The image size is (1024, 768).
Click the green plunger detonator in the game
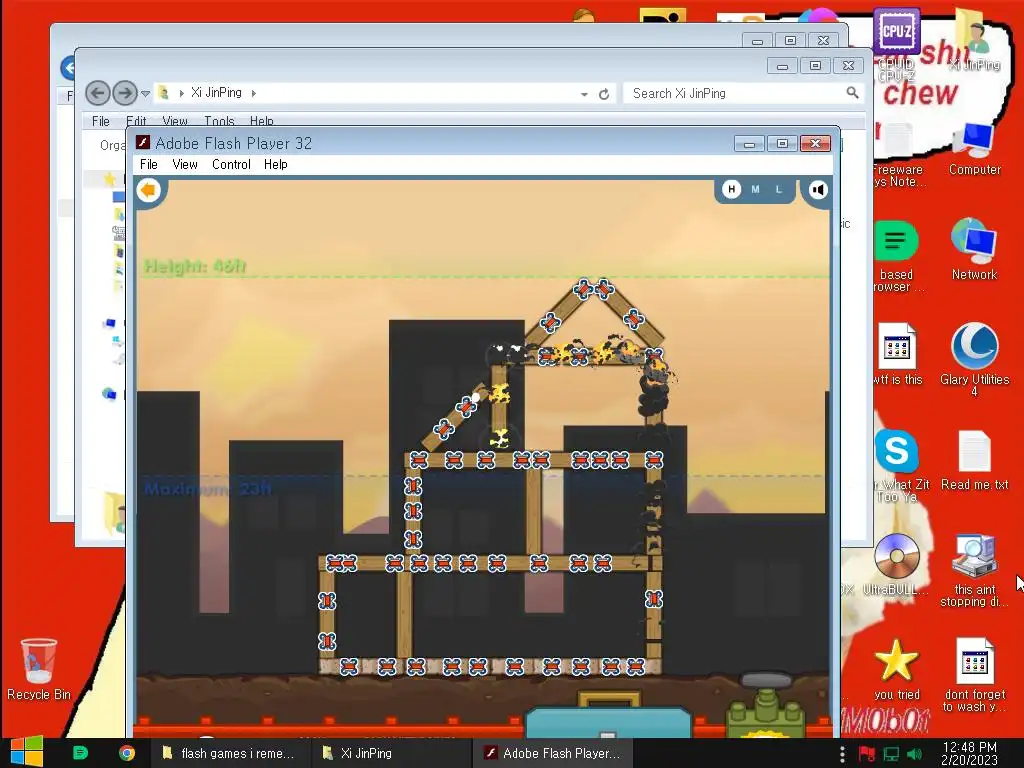765,705
